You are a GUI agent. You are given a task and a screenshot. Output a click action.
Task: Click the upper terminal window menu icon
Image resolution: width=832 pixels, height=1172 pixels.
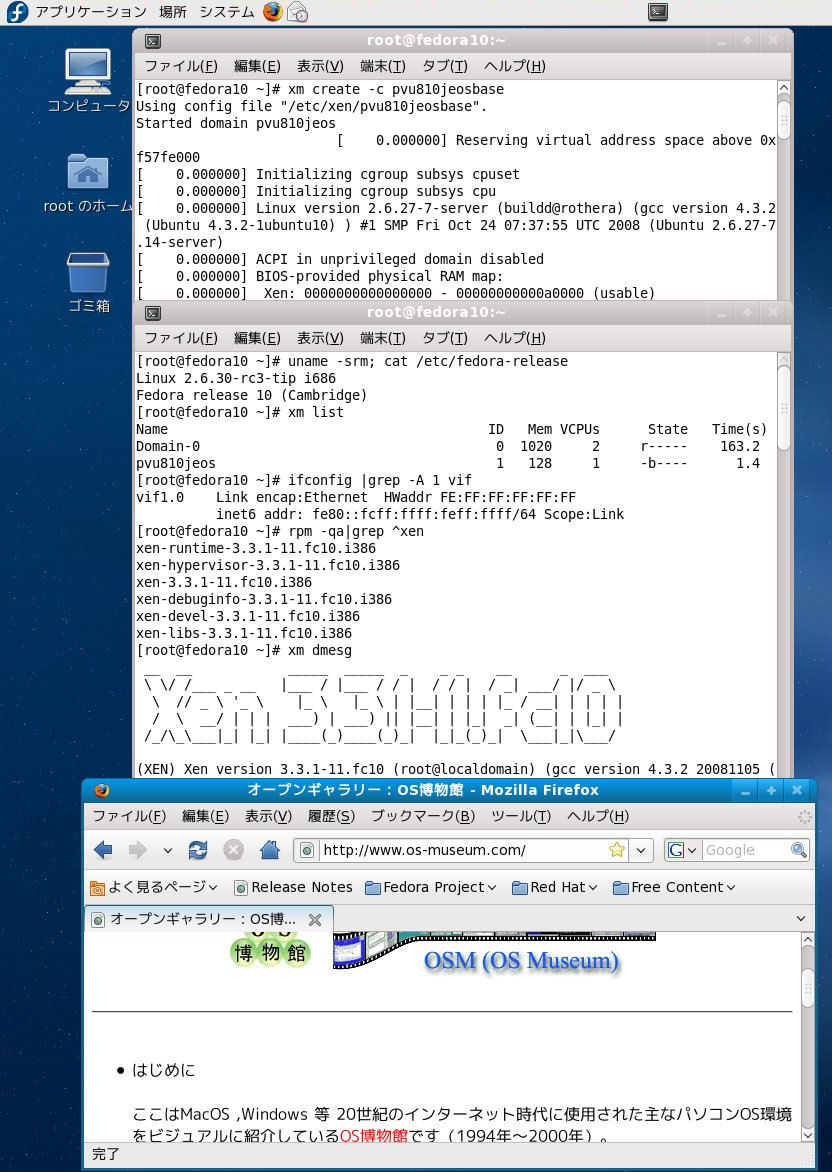click(152, 41)
